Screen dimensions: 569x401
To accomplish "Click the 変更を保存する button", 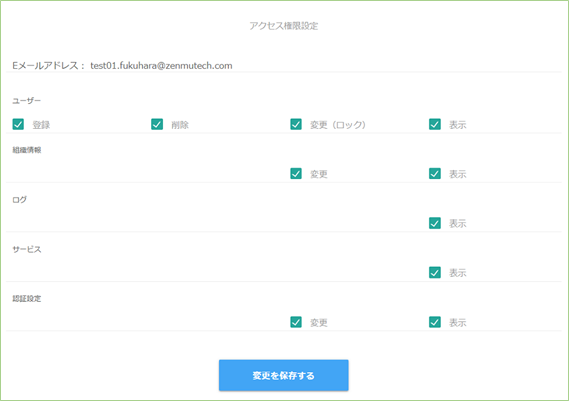I will (283, 375).
